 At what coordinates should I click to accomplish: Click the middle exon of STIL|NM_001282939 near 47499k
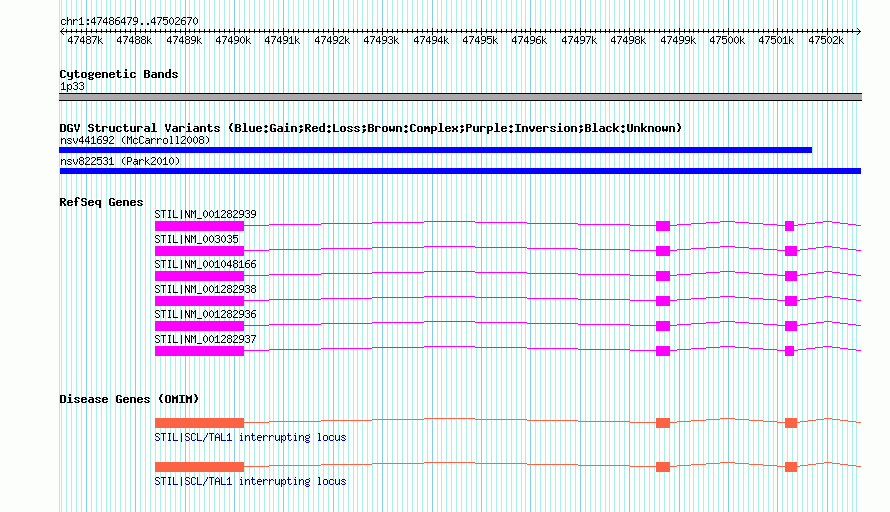(663, 226)
